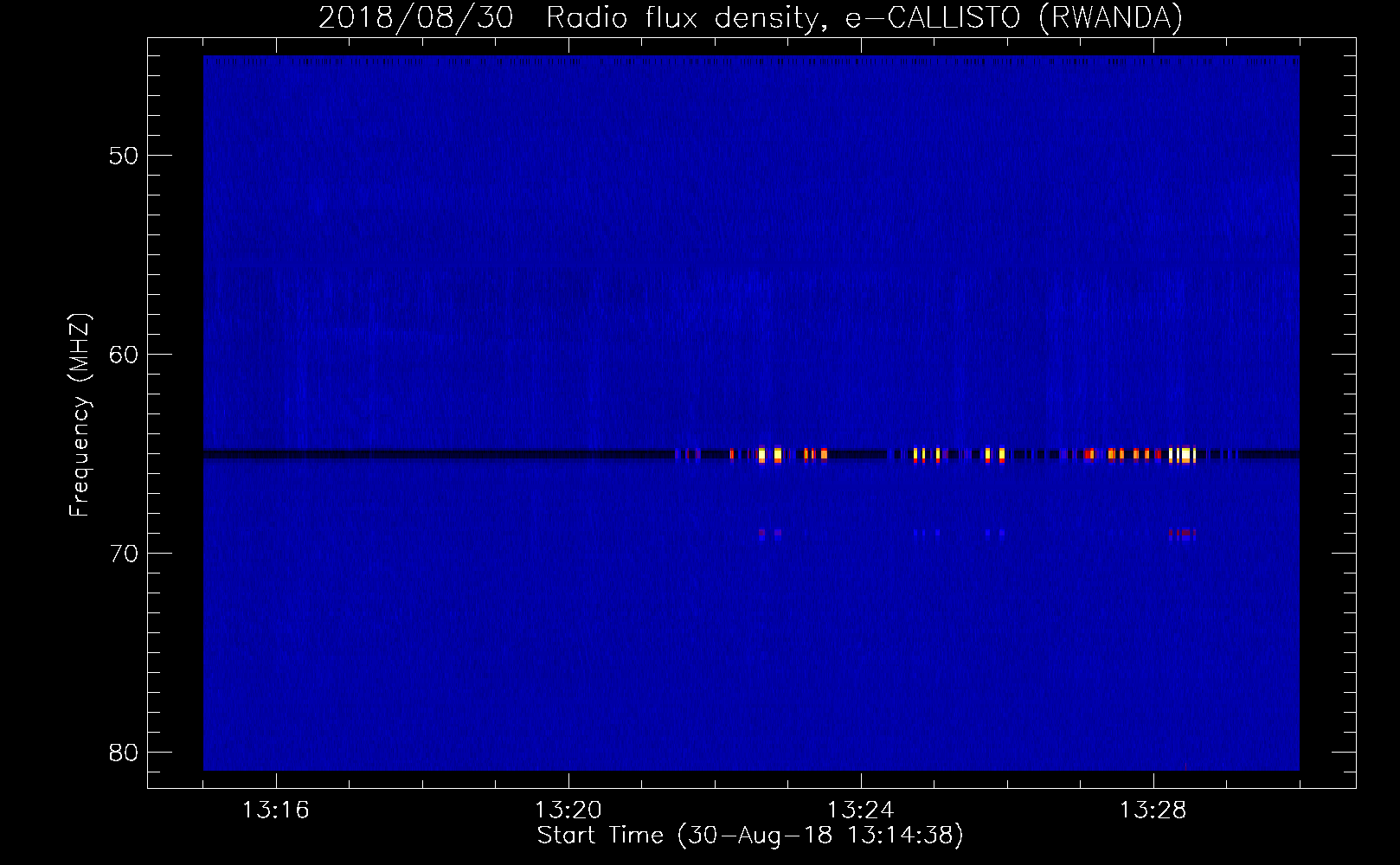Click the 13:16 time tick label
This screenshot has width=1400, height=865.
click(276, 810)
